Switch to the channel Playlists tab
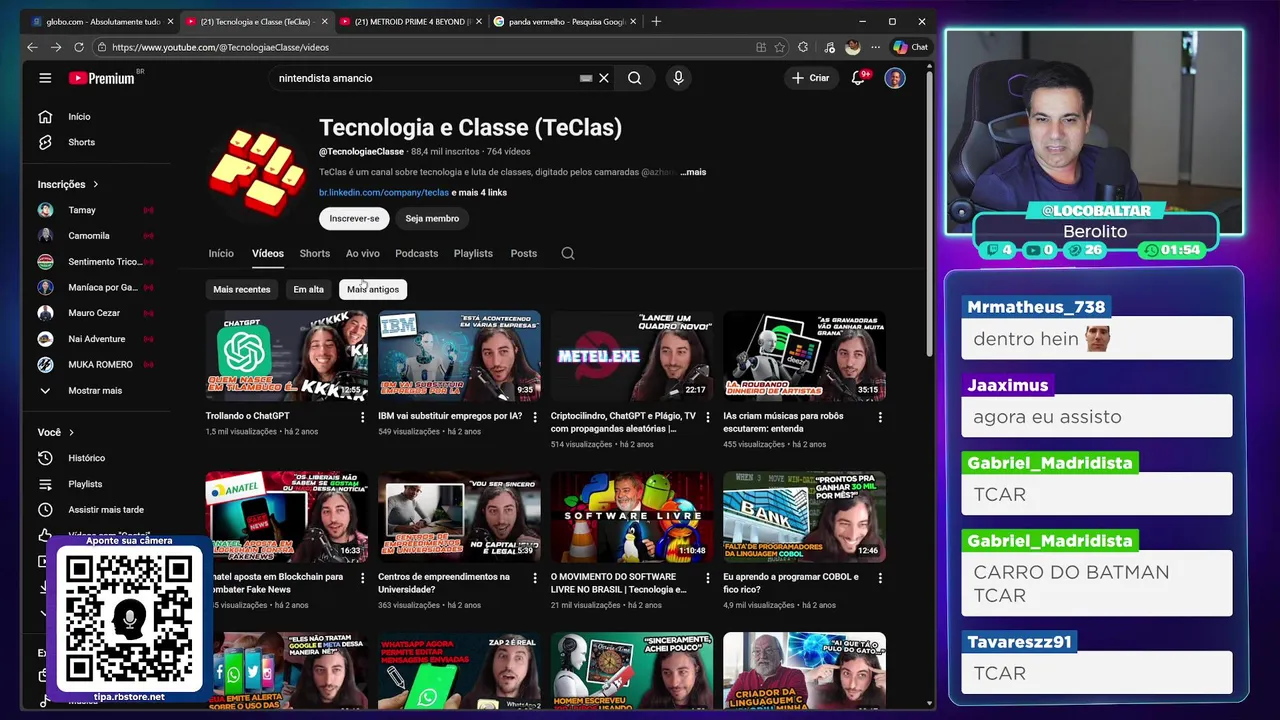Screen dimensions: 1280x720 (x=473, y=253)
